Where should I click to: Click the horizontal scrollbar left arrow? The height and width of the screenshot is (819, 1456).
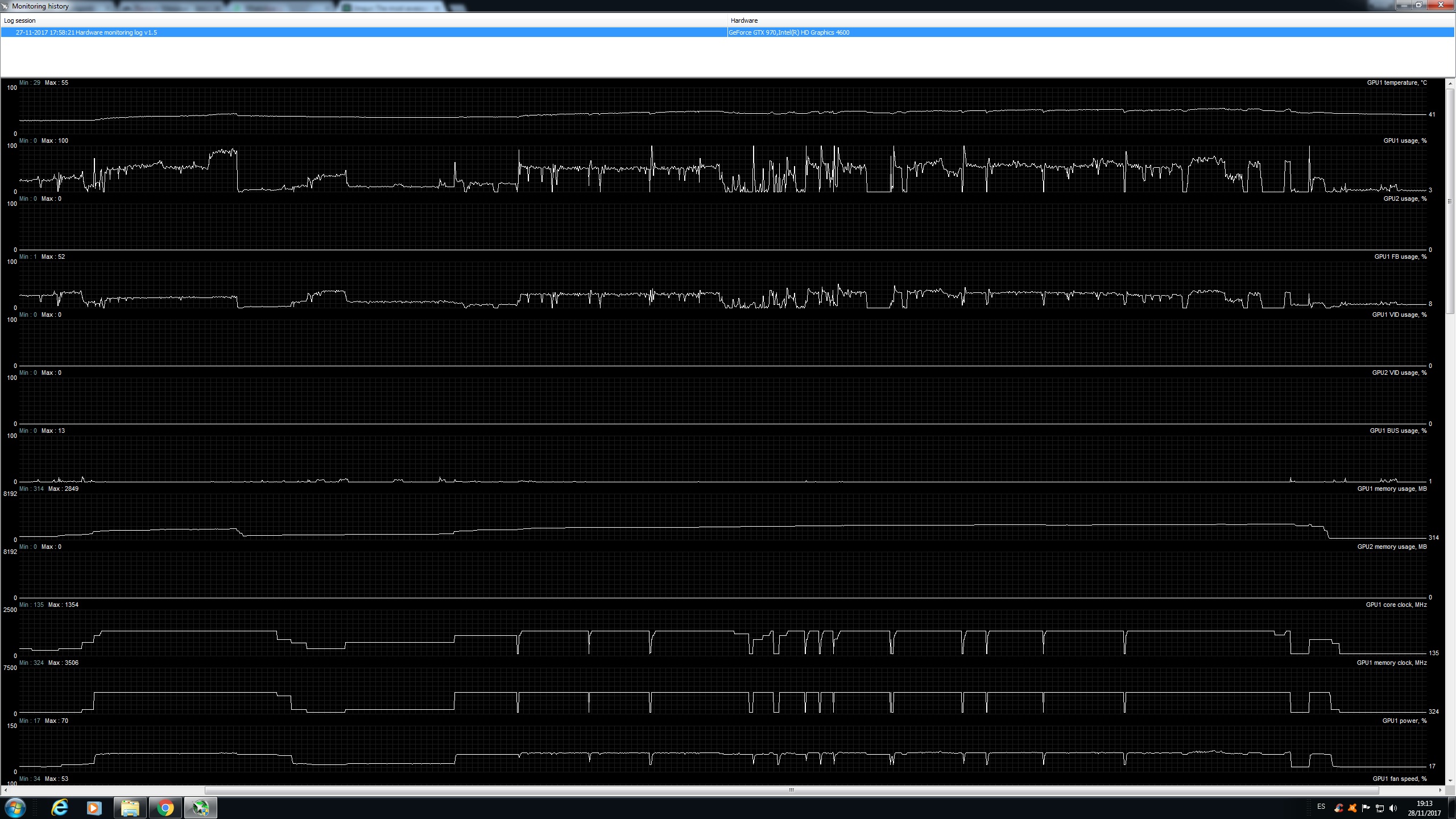6,790
